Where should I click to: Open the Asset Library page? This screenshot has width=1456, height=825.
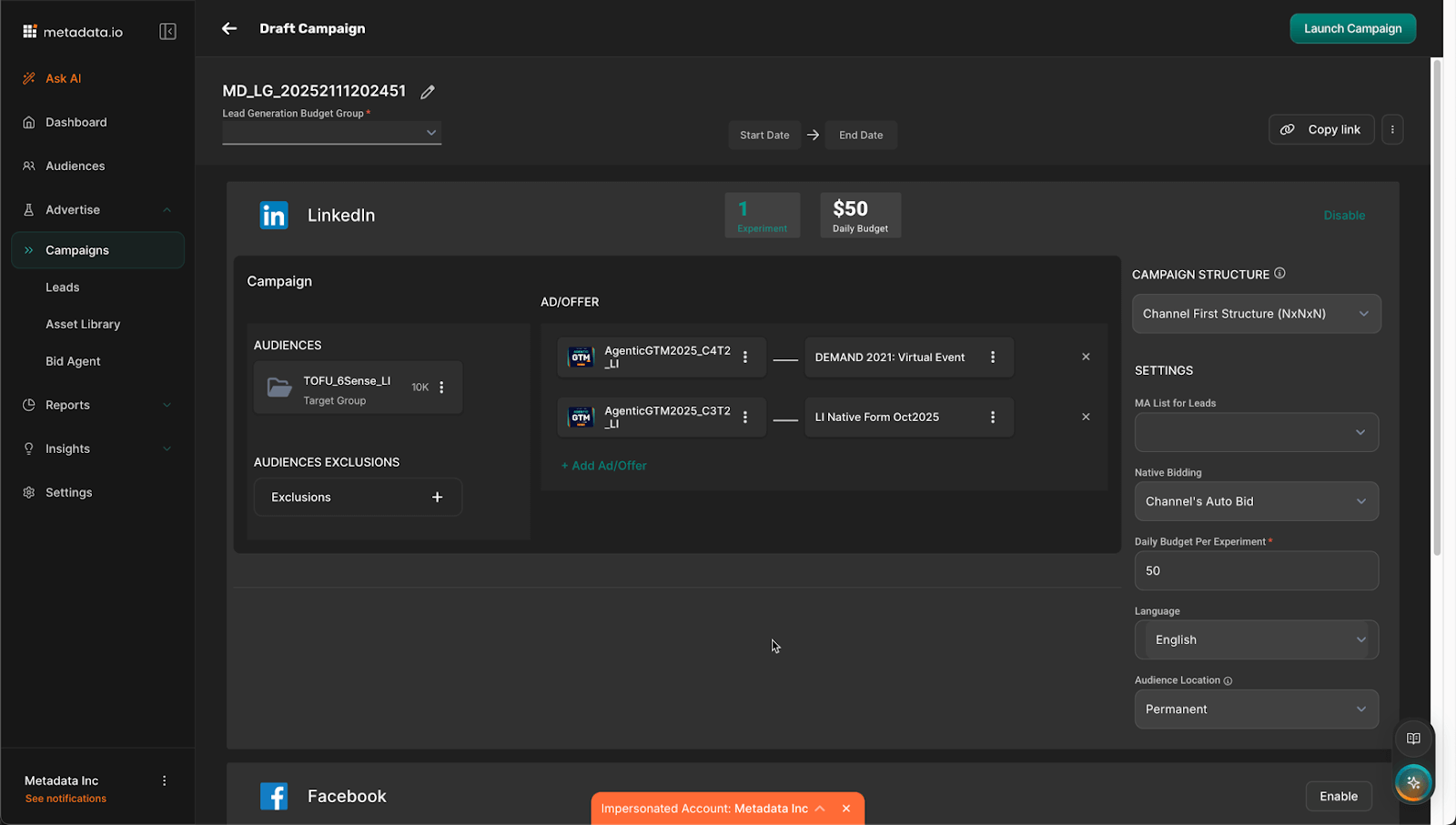coord(83,324)
